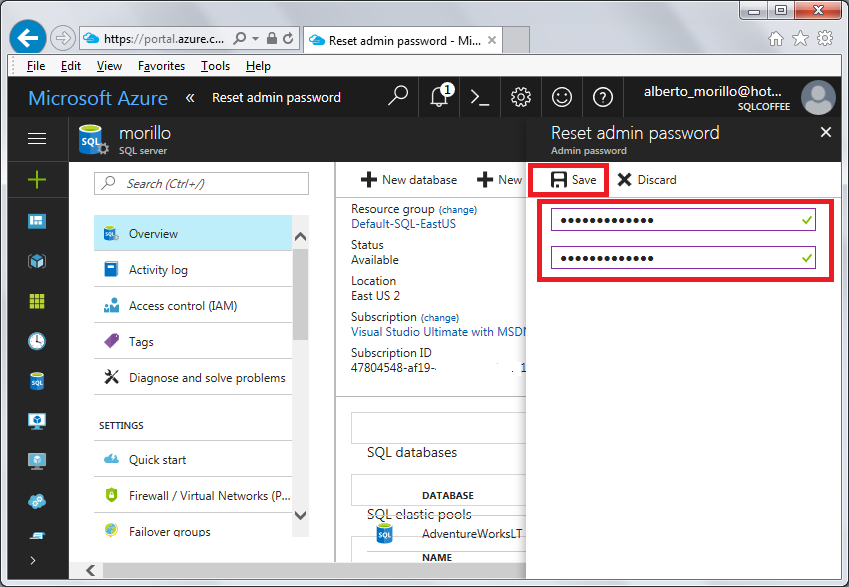Open SQL databases from the sidebar
Screen dimensions: 849x587
click(x=37, y=381)
